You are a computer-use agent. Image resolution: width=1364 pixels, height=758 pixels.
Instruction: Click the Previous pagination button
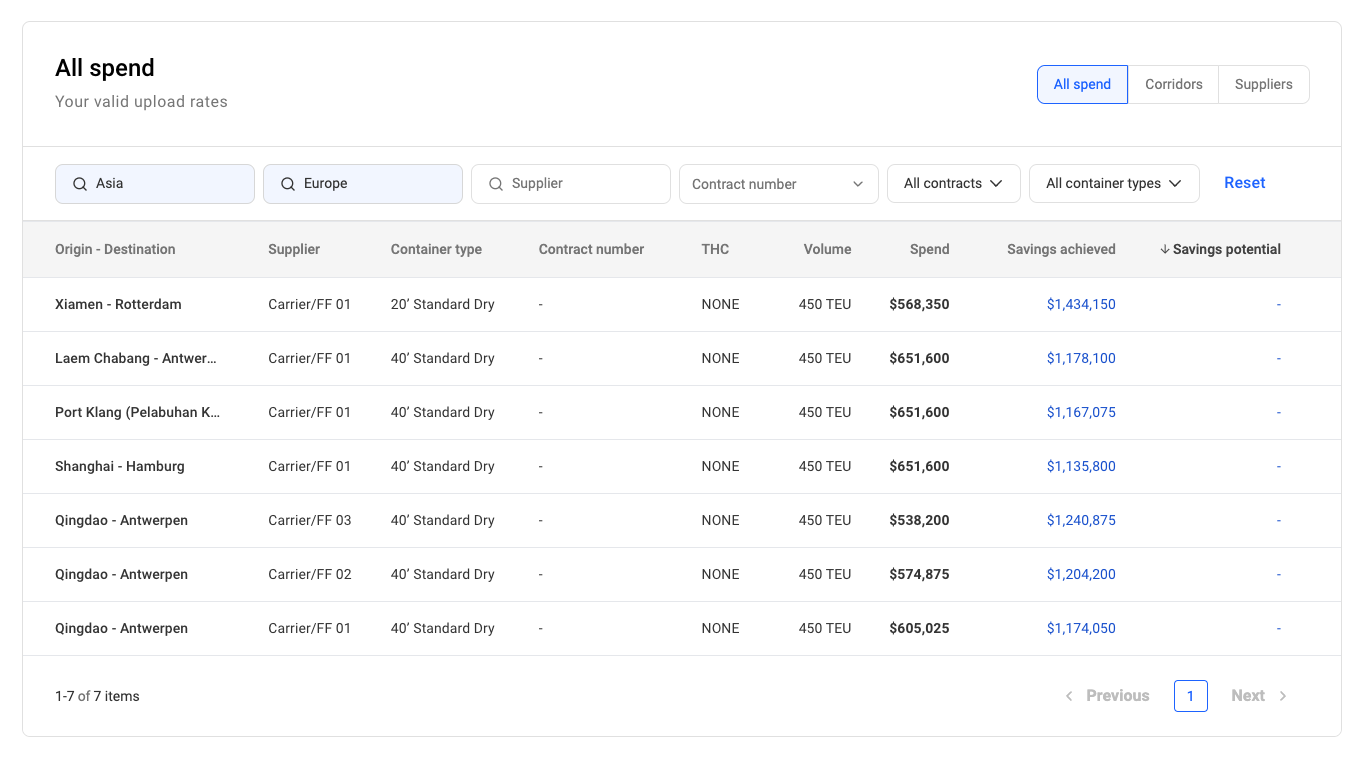[x=1107, y=696]
